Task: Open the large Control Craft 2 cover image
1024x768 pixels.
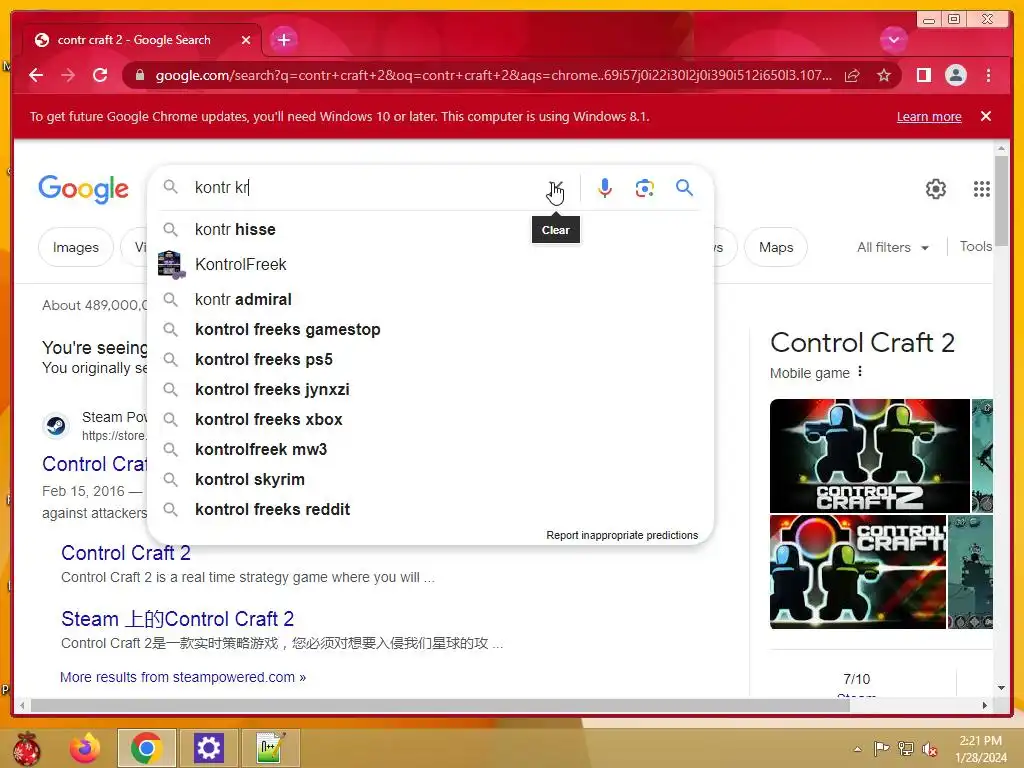Action: coord(870,456)
